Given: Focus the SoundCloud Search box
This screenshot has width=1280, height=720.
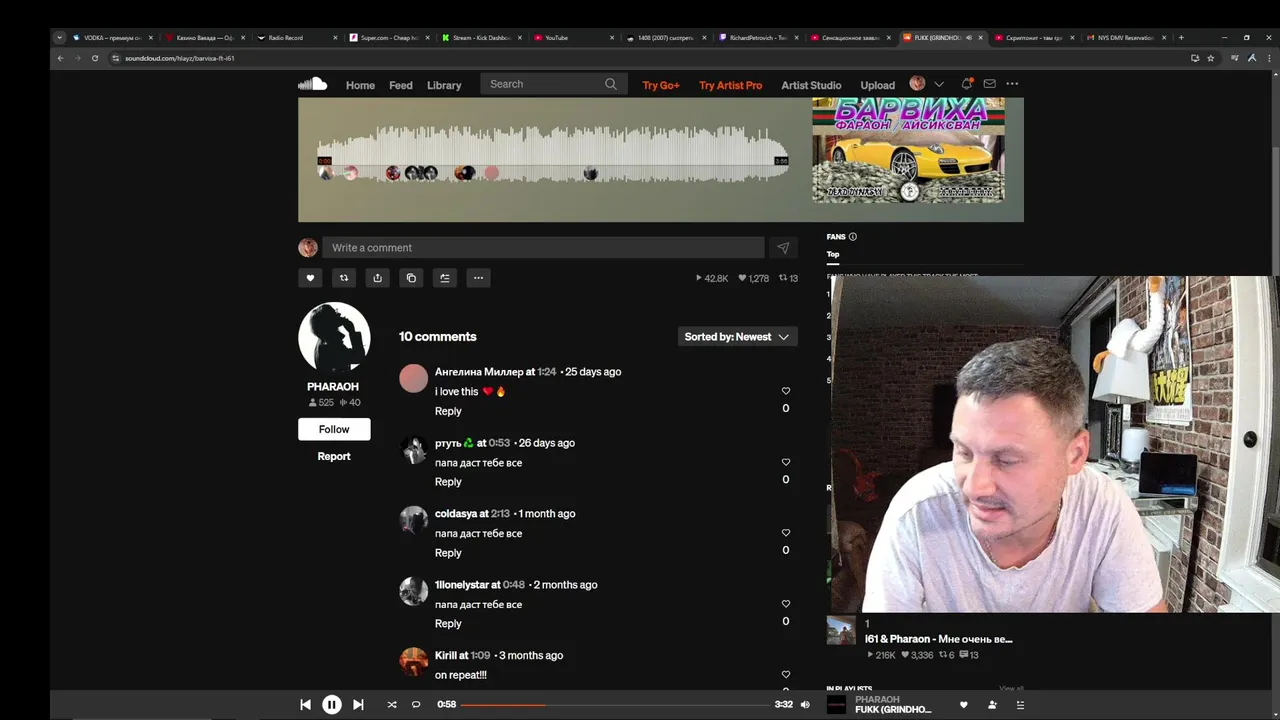Looking at the screenshot, I should tap(554, 84).
